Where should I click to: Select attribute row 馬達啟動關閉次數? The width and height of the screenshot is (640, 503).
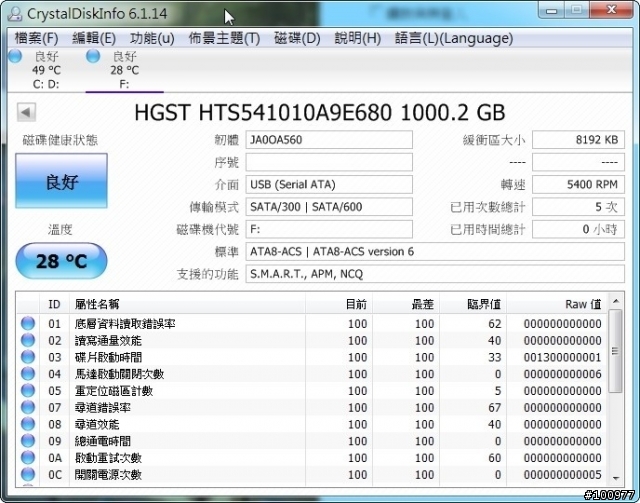(x=312, y=374)
